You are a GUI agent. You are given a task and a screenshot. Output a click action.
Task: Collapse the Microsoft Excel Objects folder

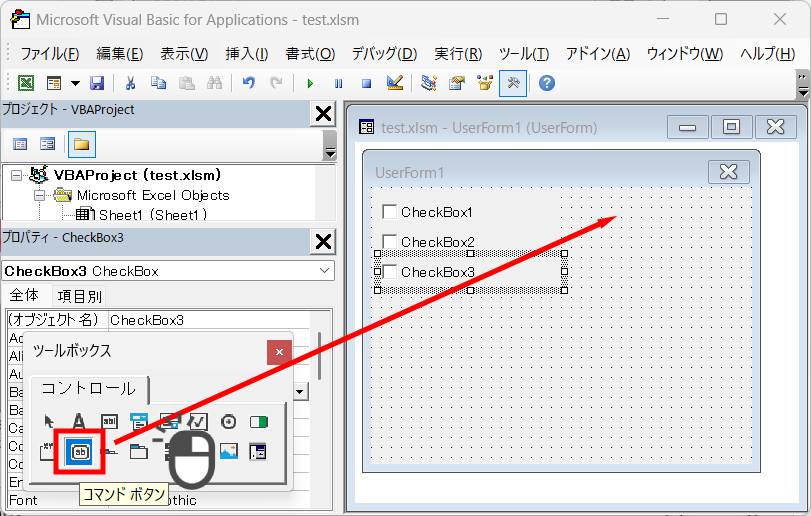[39, 195]
